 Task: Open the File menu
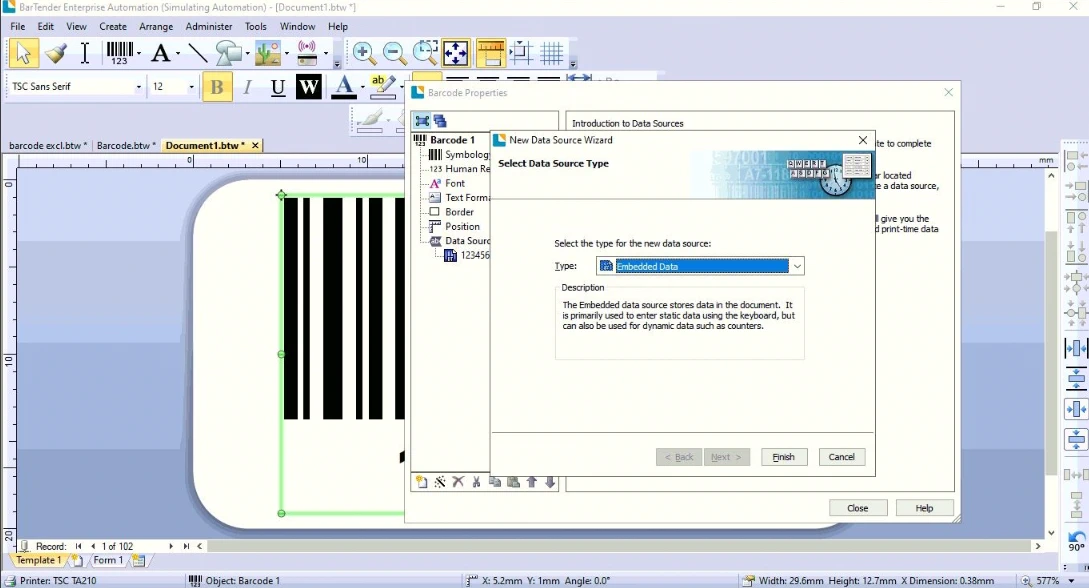pyautogui.click(x=17, y=26)
